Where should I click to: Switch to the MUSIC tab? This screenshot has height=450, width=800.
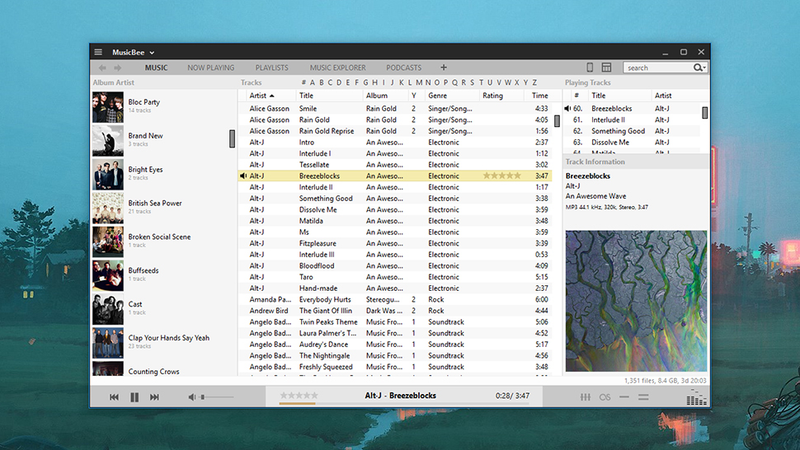click(156, 68)
